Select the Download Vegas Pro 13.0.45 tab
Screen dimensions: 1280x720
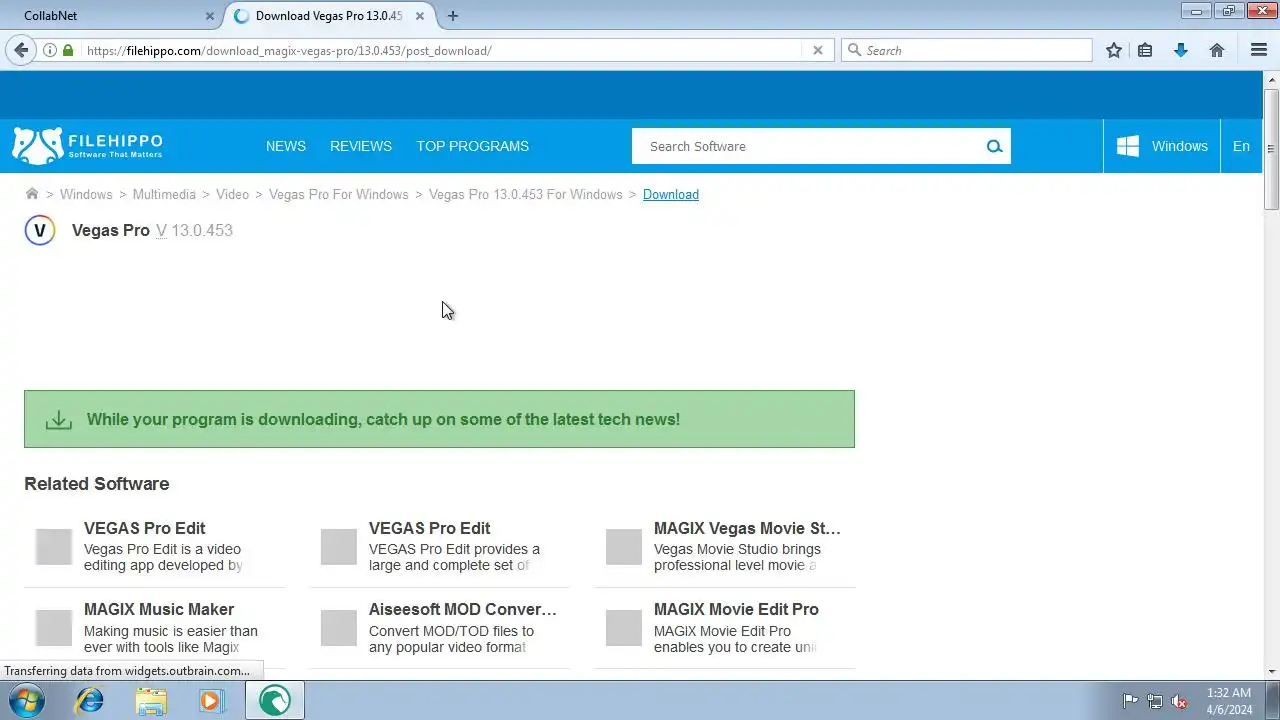coord(330,16)
